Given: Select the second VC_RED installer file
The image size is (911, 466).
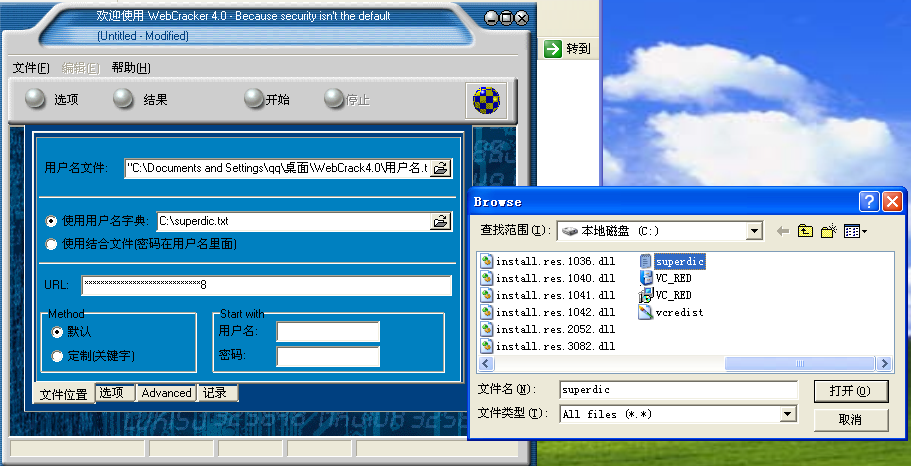Looking at the screenshot, I should pos(665,295).
